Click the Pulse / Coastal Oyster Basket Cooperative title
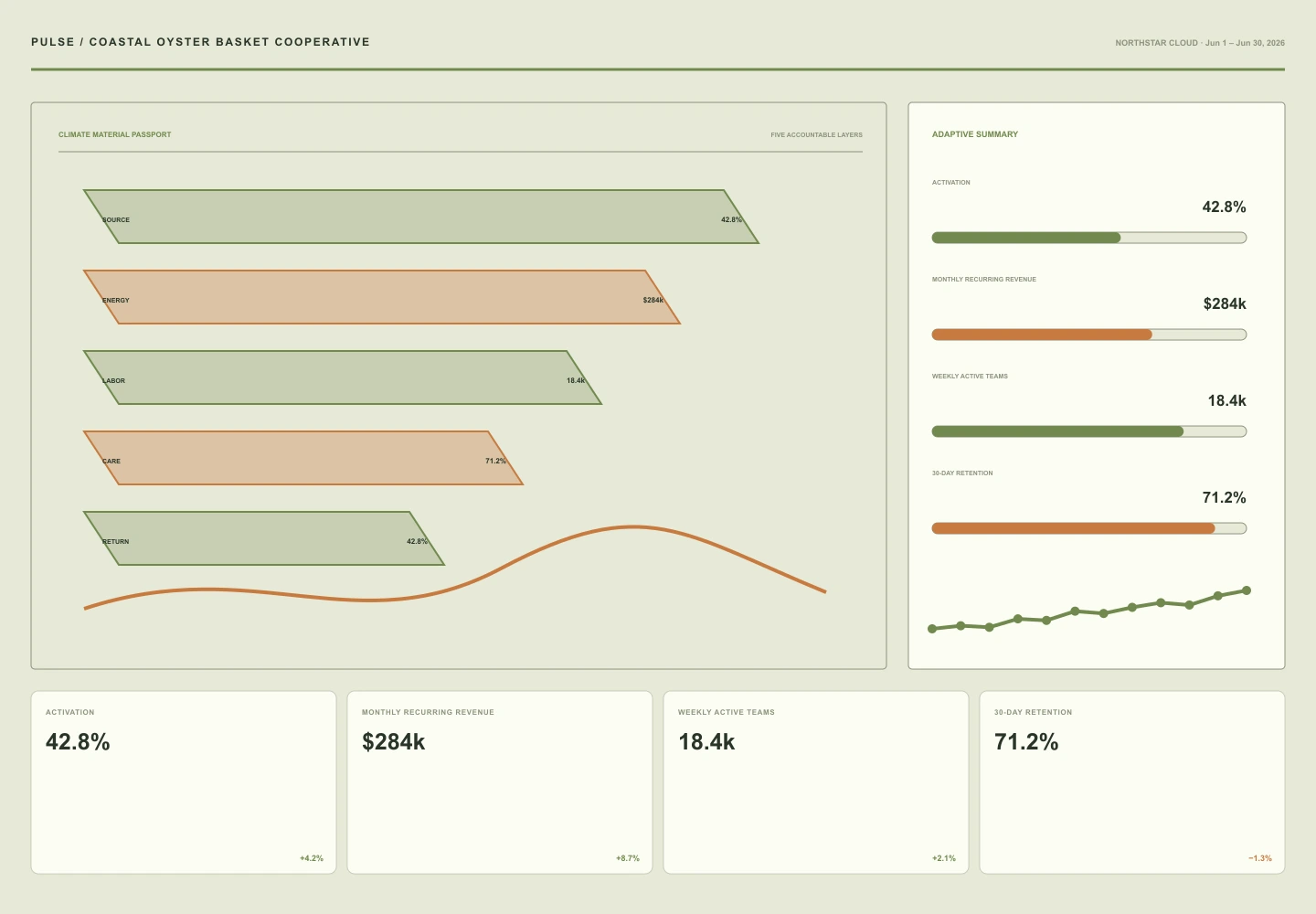Image resolution: width=1316 pixels, height=914 pixels. tap(200, 42)
